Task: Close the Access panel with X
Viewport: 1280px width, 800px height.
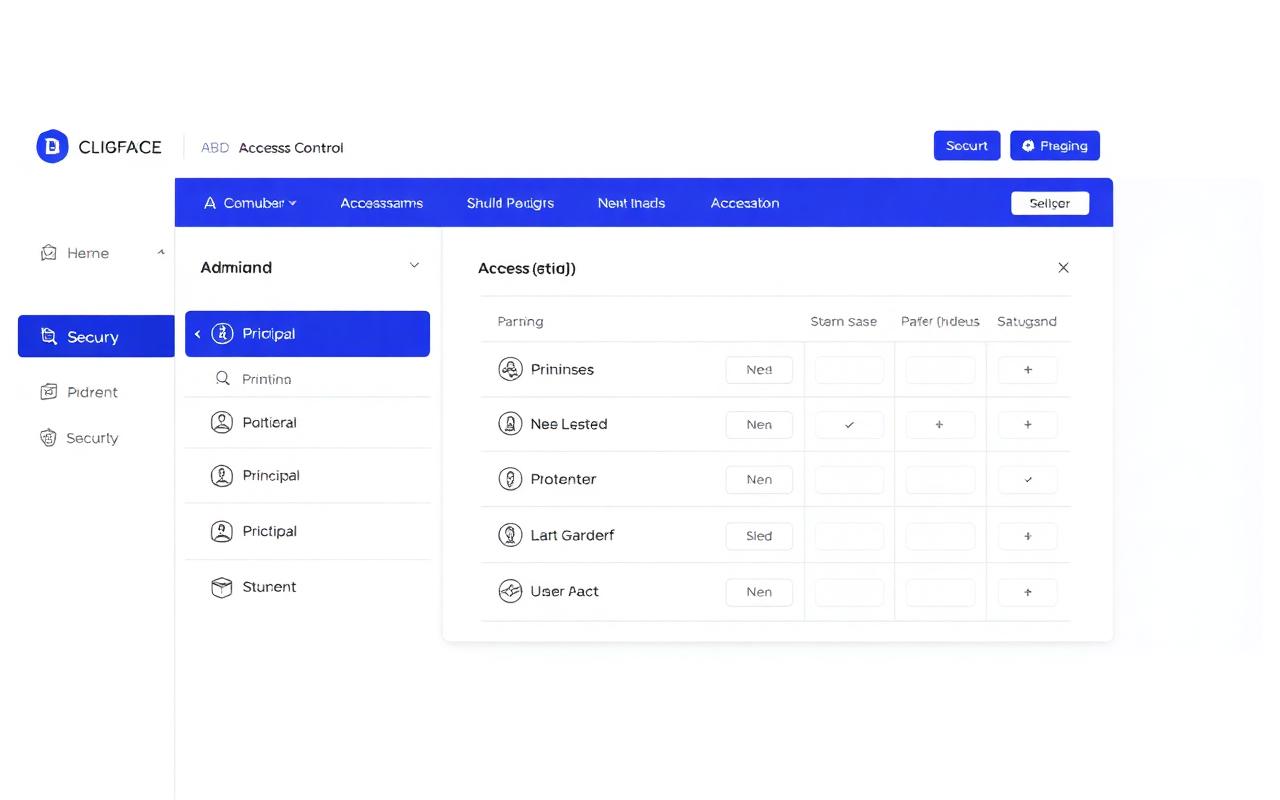Action: click(1063, 267)
